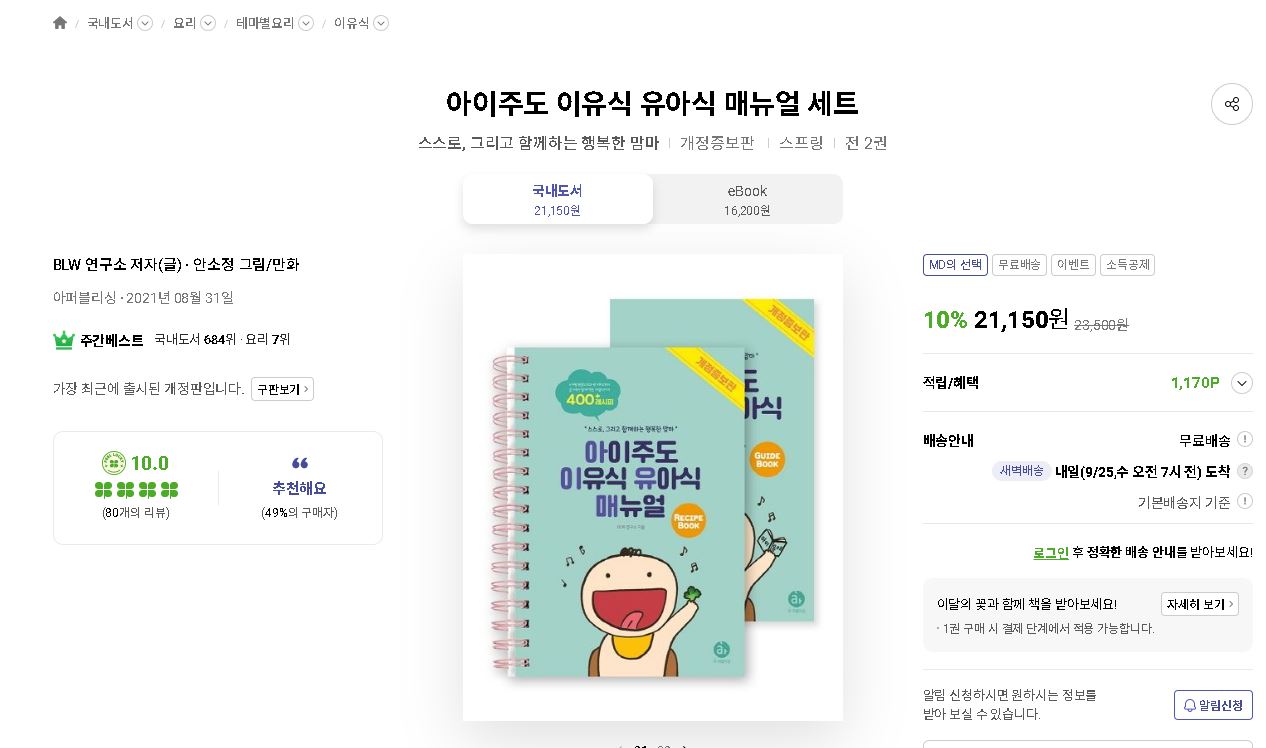
Task: Click the book cover image
Action: click(x=653, y=488)
